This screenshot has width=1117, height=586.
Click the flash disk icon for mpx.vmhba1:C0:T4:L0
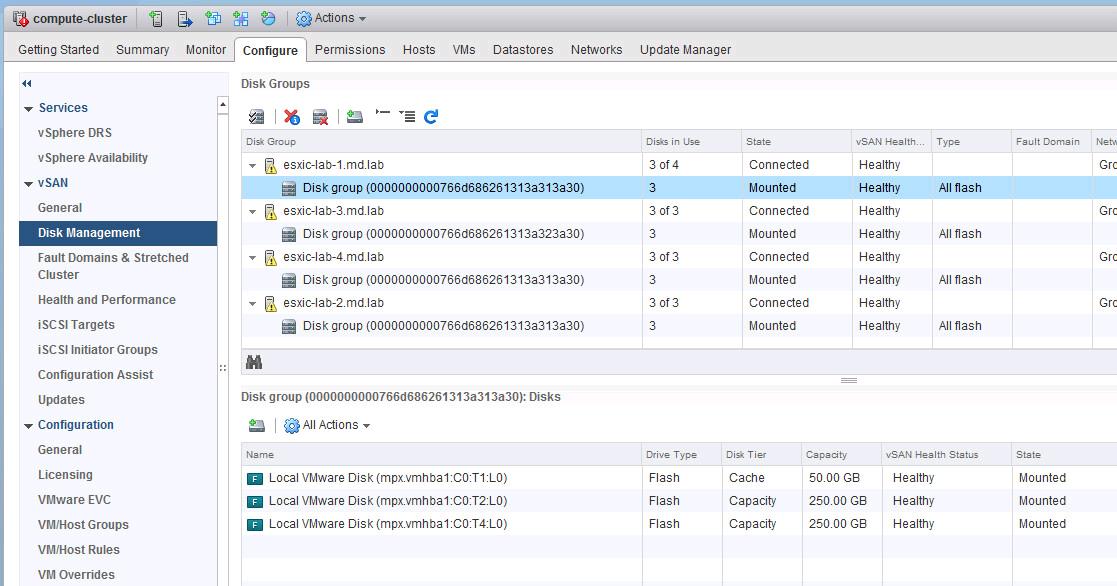tap(254, 525)
